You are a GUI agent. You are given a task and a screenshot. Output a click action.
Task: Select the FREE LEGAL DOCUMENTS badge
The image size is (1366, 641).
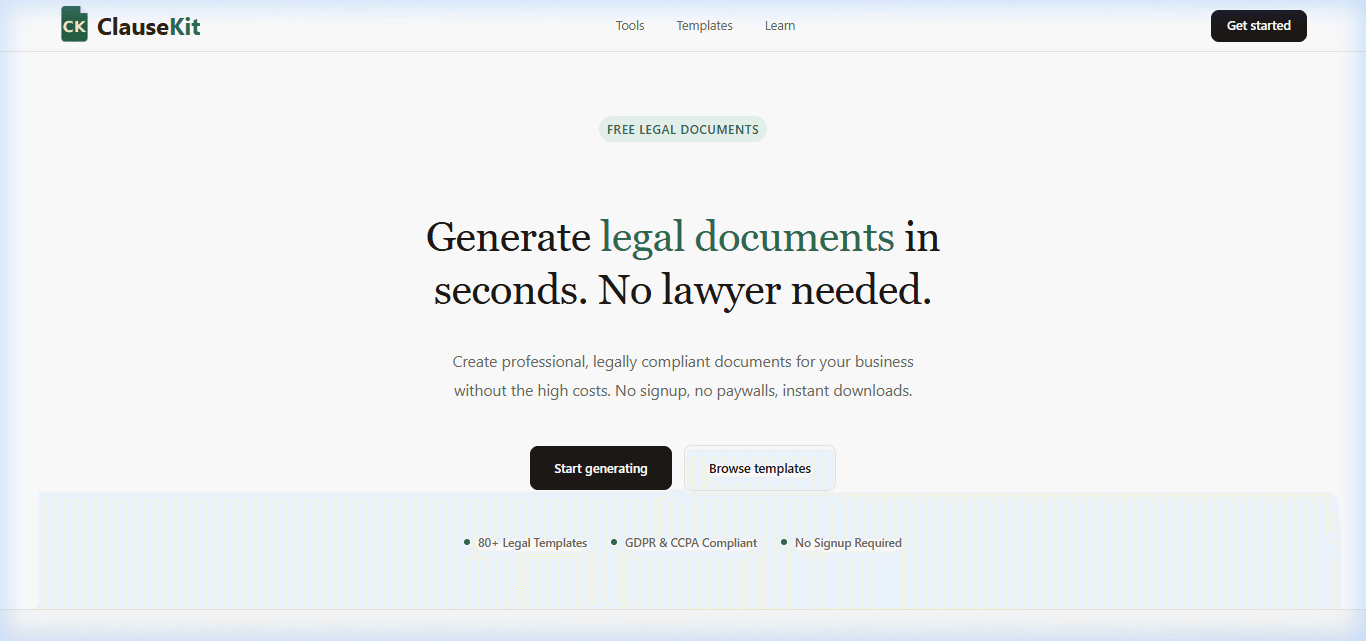[683, 129]
